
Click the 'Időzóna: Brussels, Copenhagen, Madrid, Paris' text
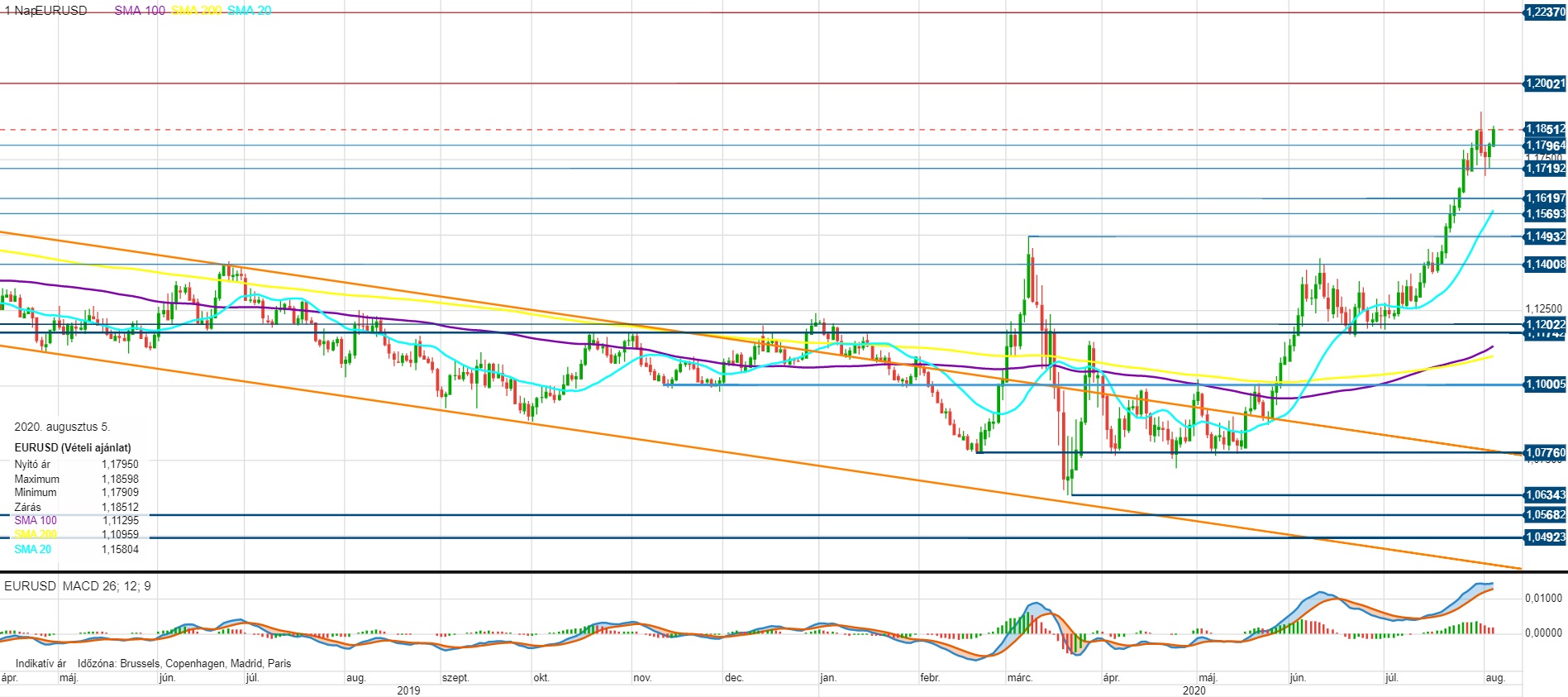pyautogui.click(x=184, y=663)
